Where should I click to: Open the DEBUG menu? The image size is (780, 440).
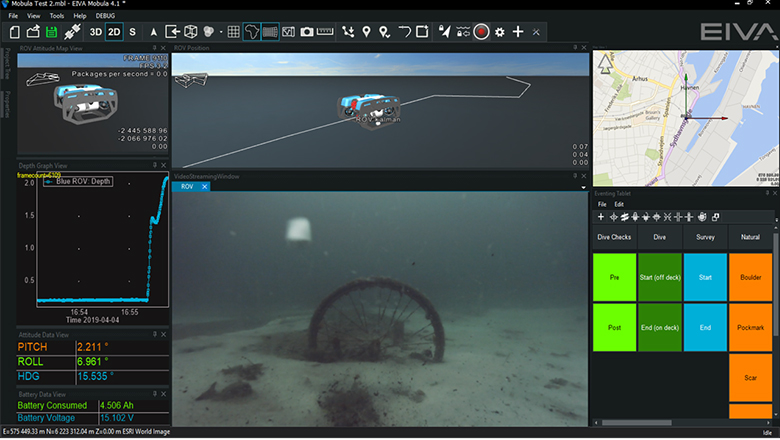(x=105, y=16)
